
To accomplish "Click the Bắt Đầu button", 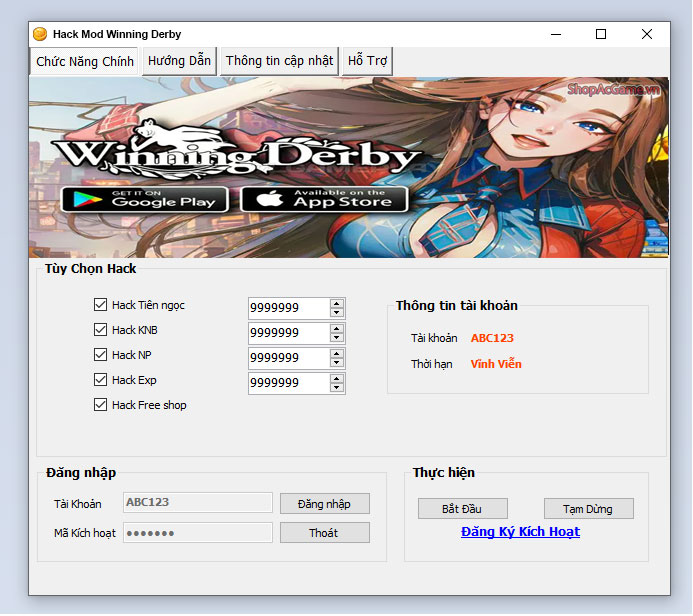I will 463,509.
